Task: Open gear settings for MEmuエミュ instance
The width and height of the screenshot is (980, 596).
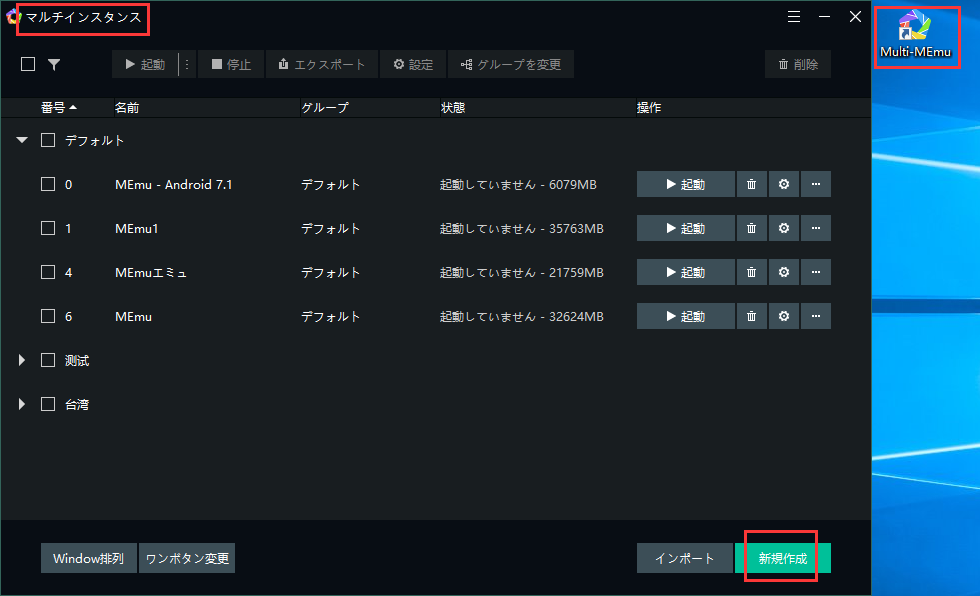Action: (x=784, y=272)
